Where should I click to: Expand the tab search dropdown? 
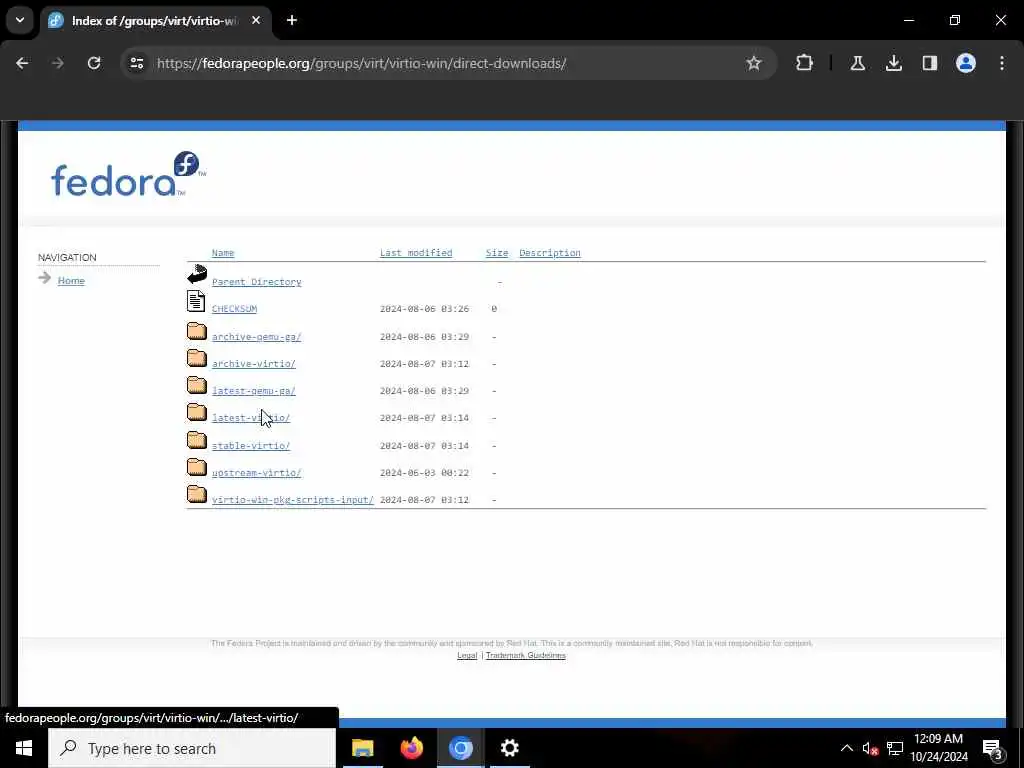click(20, 20)
